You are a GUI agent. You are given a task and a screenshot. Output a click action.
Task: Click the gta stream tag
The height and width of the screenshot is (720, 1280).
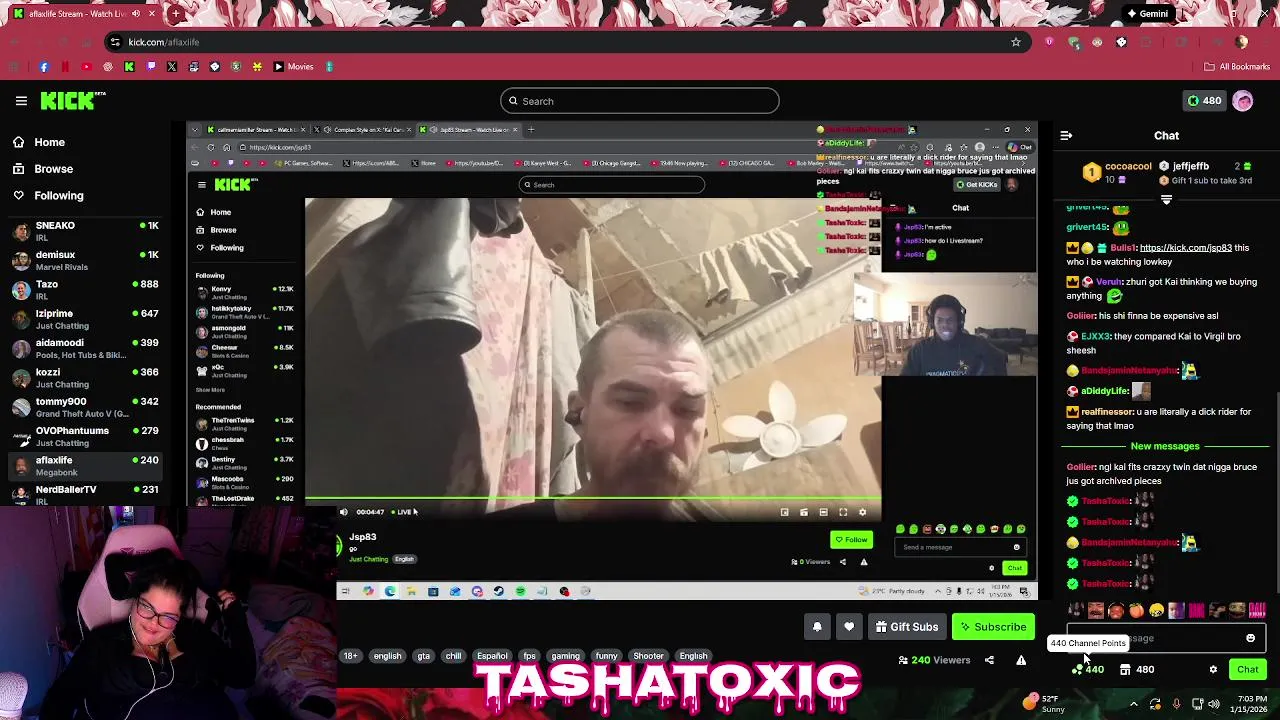(424, 656)
